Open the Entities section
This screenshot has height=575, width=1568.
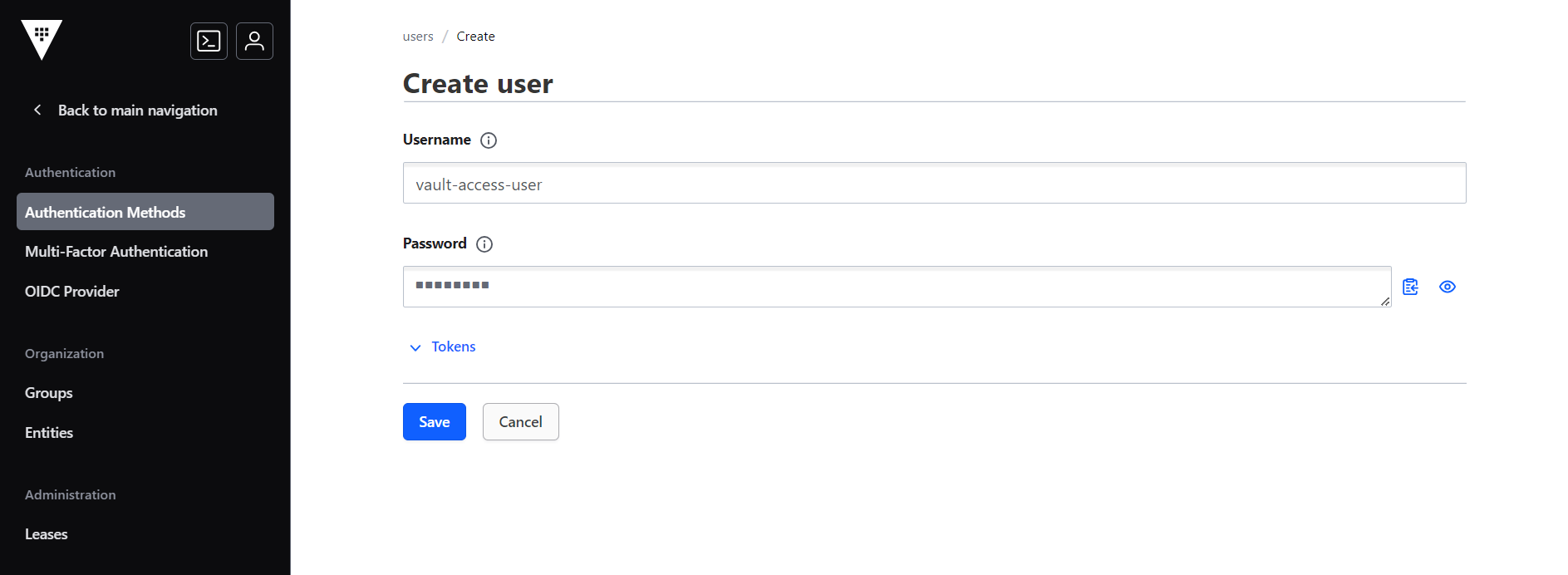pyautogui.click(x=48, y=432)
